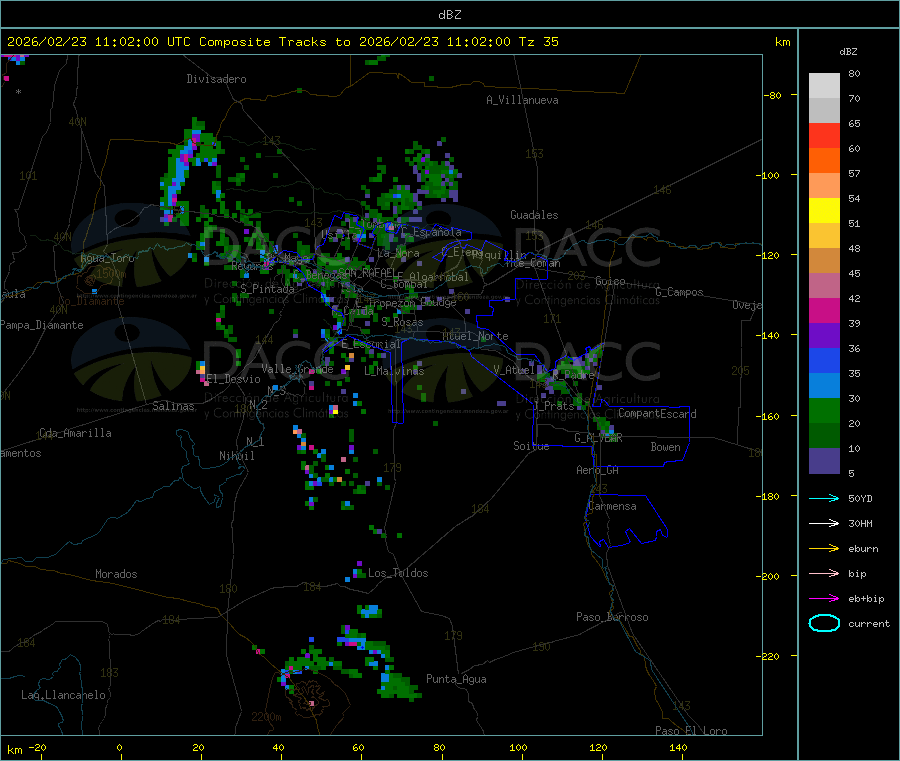Click the -100 km vertical axis tick label

(769, 175)
